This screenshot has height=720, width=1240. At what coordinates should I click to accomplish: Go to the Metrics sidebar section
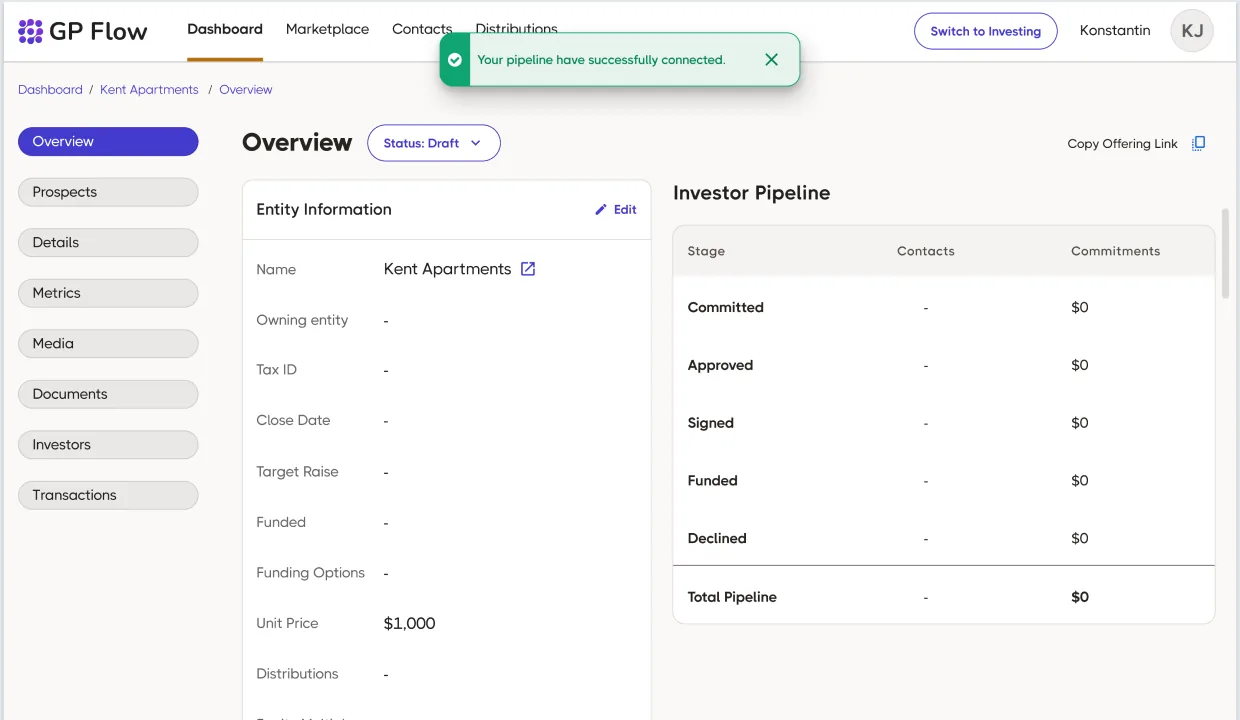coord(108,293)
